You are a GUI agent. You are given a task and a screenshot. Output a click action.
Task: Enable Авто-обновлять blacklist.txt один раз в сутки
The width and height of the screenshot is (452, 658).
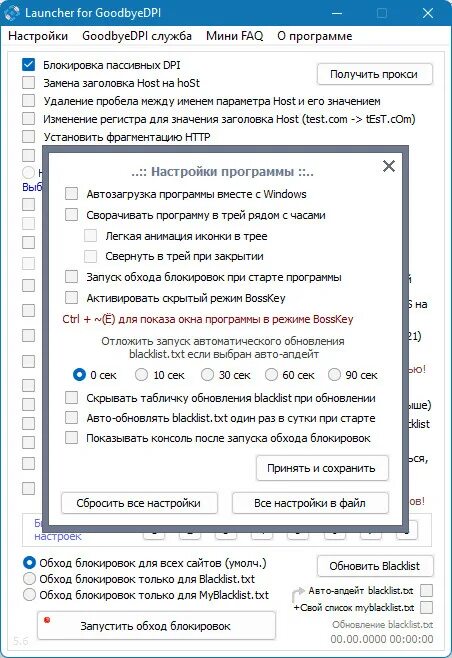point(71,418)
